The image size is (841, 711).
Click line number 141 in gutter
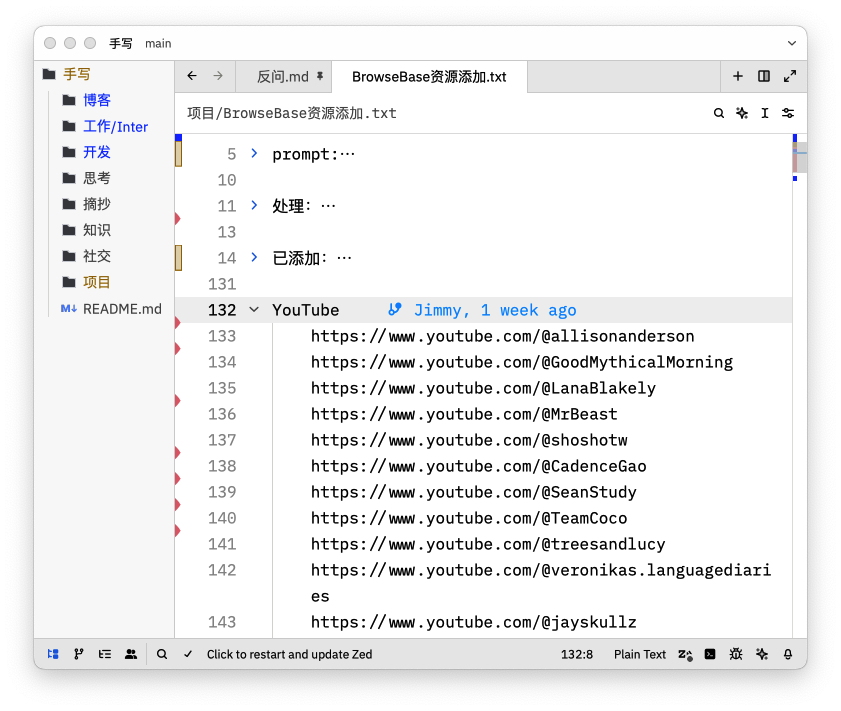(222, 544)
